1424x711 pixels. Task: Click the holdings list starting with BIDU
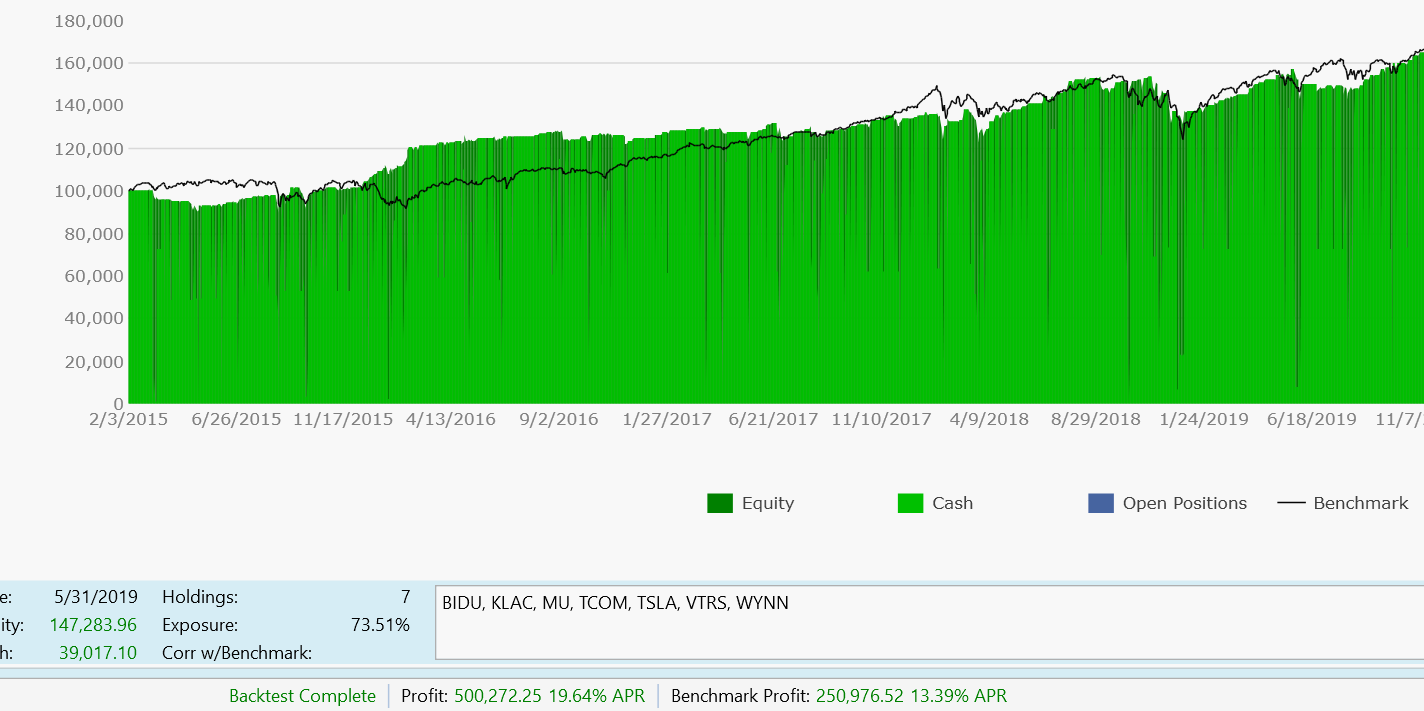(x=614, y=603)
